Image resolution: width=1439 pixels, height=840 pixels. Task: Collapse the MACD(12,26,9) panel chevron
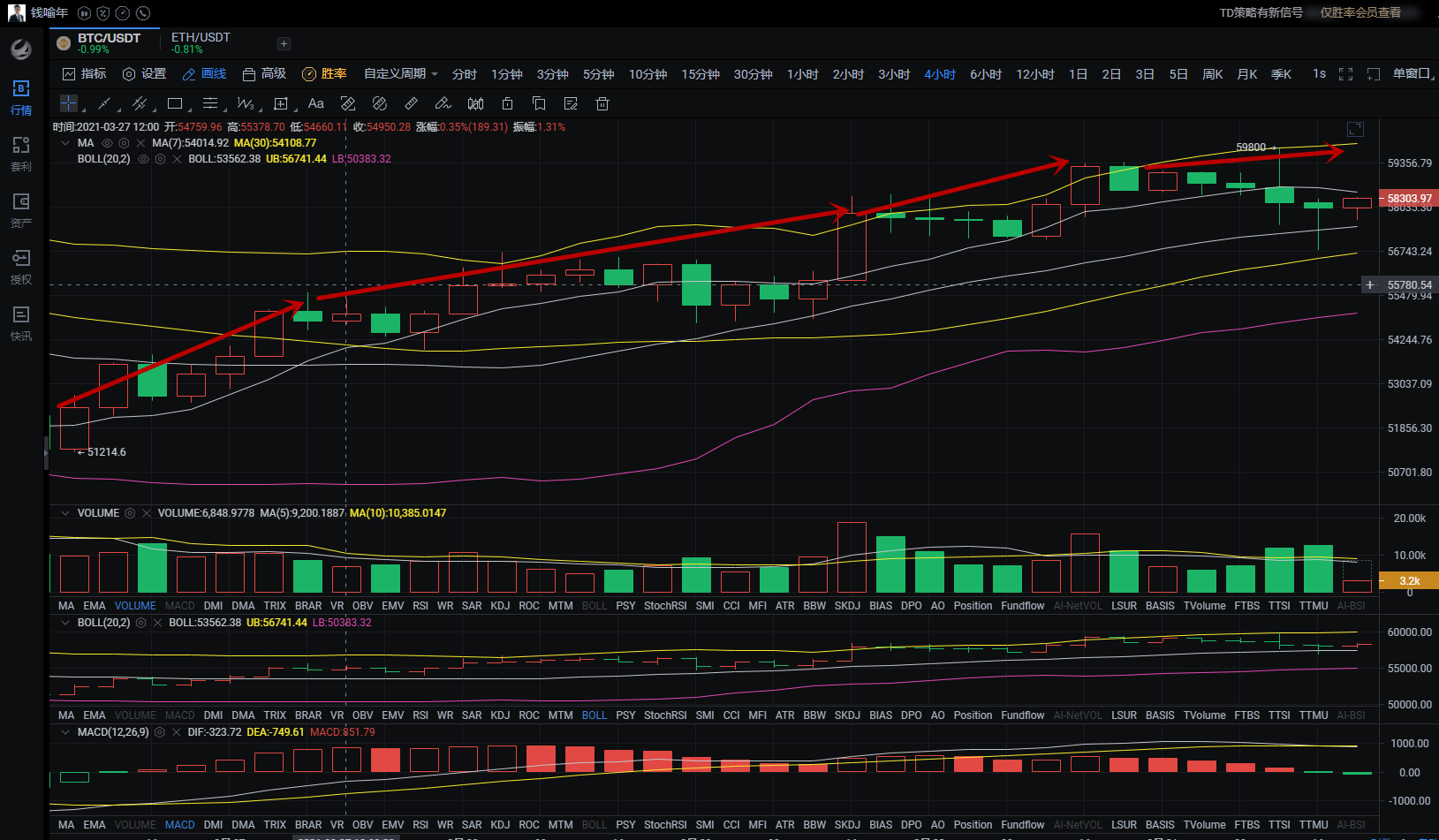(65, 732)
